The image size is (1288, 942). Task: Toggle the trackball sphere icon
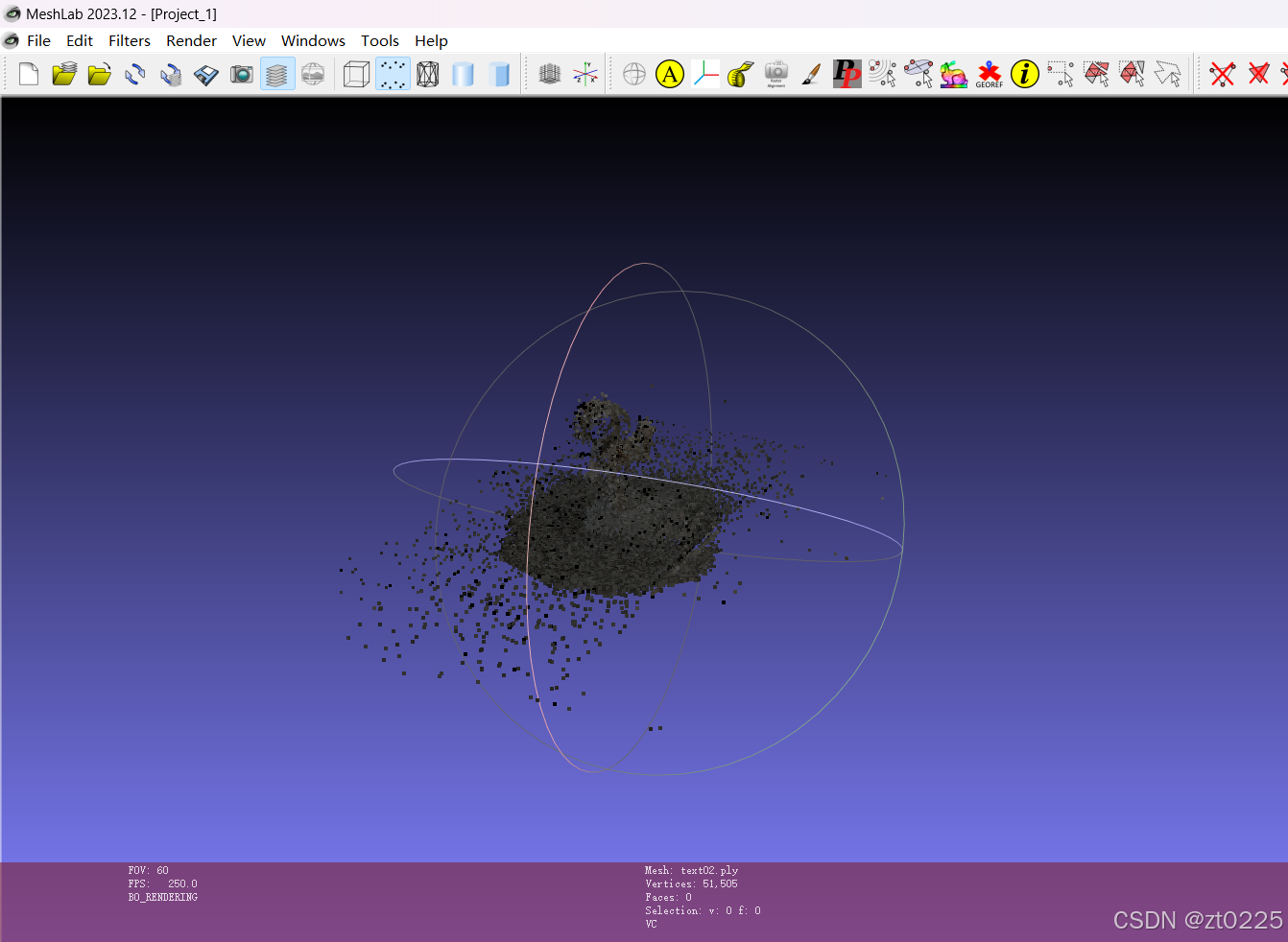pyautogui.click(x=634, y=74)
